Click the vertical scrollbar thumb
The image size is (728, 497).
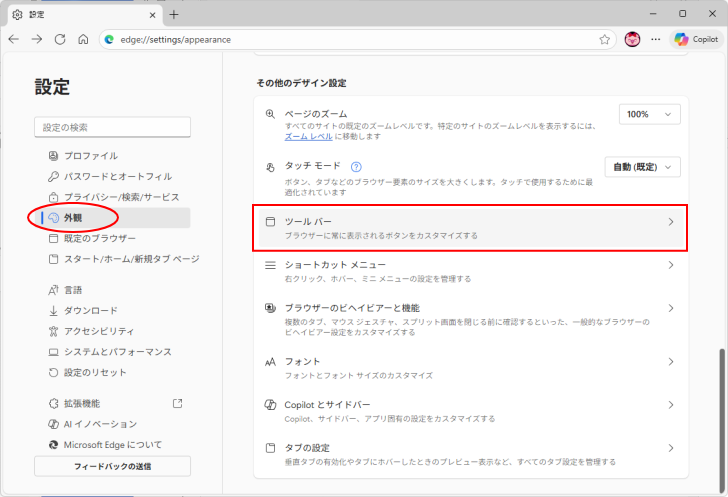click(722, 420)
